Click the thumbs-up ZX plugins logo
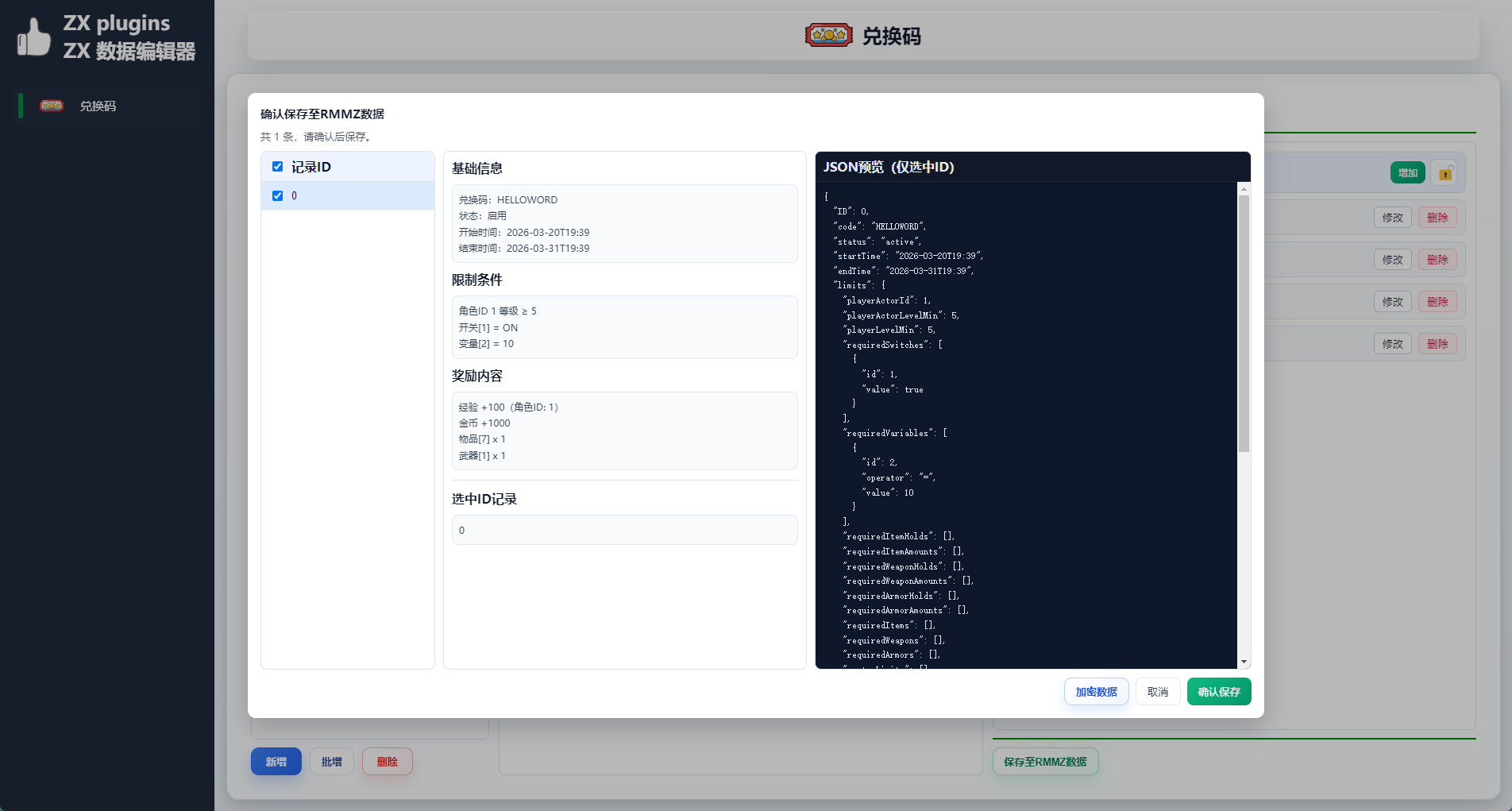Viewport: 1512px width, 811px height. point(34,37)
